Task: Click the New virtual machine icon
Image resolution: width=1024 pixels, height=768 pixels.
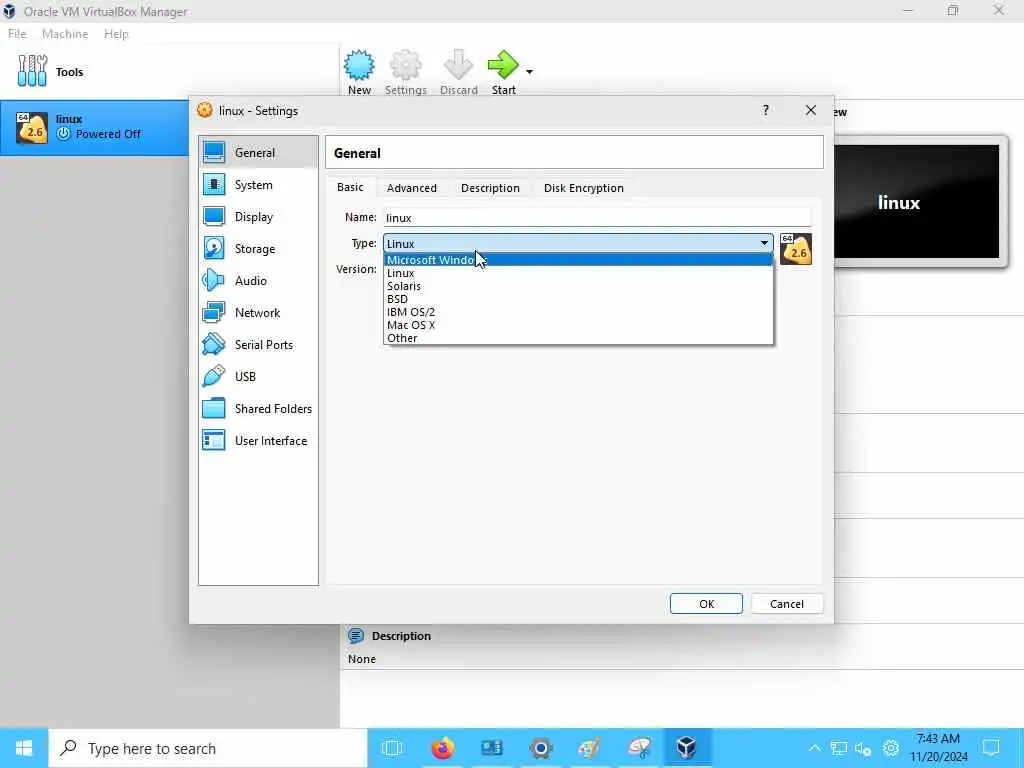Action: [x=359, y=65]
